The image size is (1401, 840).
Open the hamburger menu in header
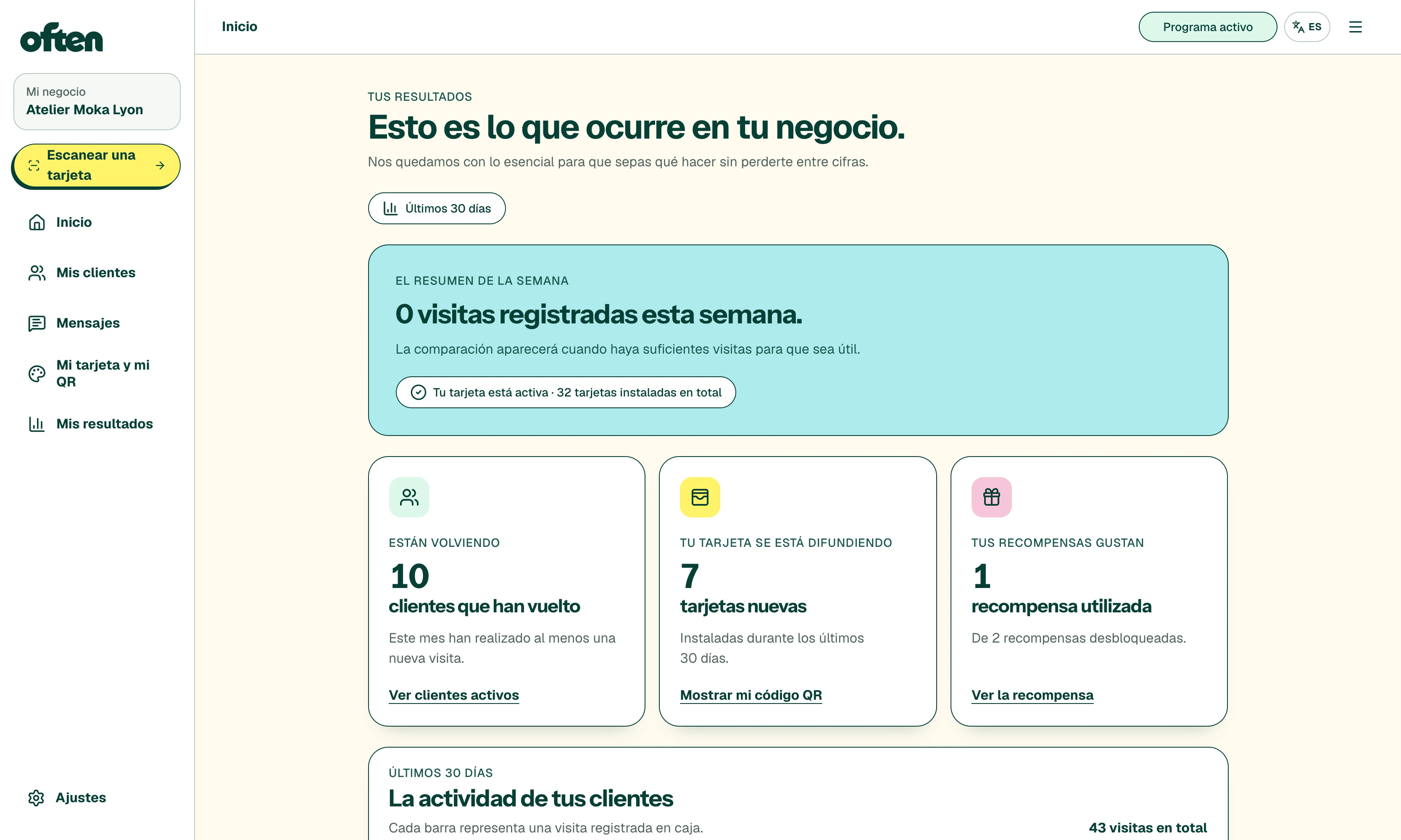click(1355, 26)
